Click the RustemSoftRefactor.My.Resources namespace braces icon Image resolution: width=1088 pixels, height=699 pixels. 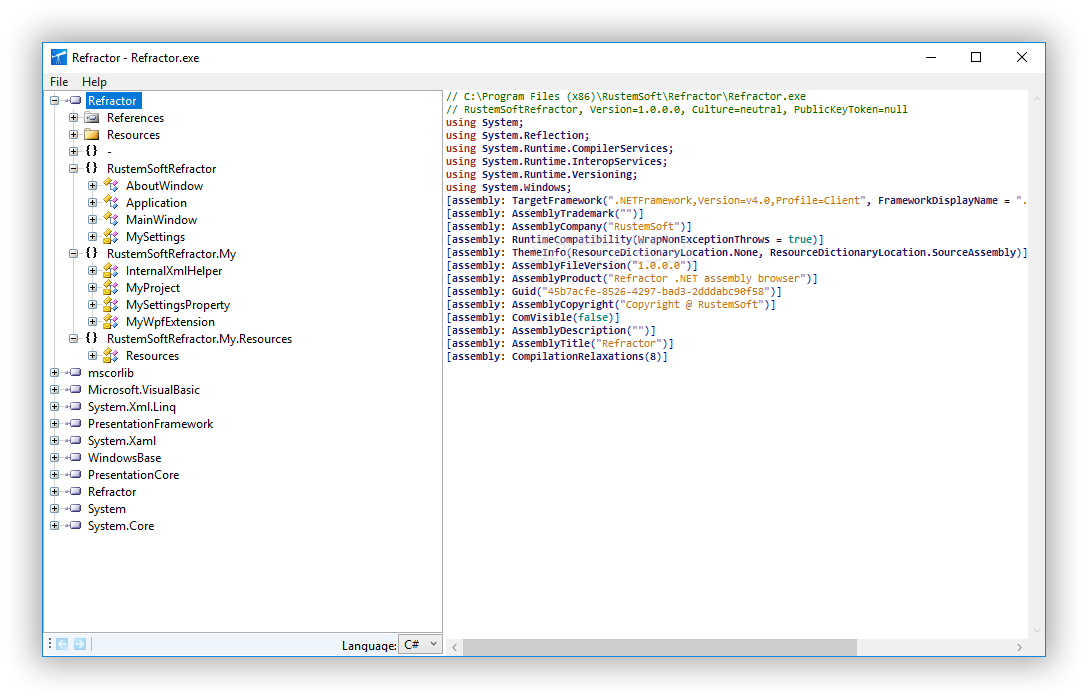[92, 339]
